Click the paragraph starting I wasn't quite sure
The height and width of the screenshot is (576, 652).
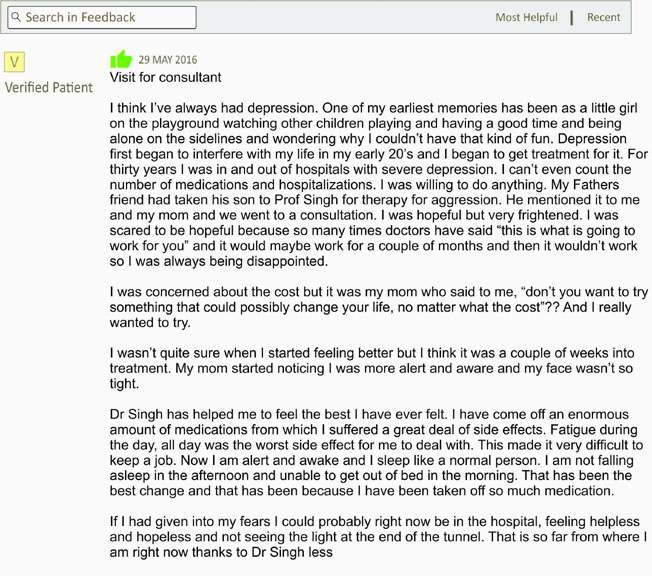click(372, 368)
